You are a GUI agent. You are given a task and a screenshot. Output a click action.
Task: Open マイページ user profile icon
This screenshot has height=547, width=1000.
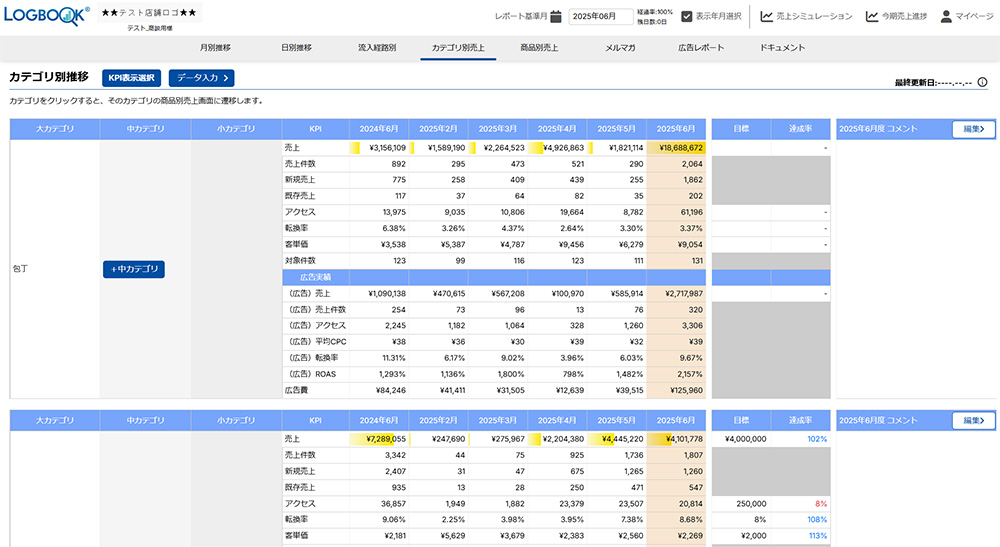[x=945, y=16]
